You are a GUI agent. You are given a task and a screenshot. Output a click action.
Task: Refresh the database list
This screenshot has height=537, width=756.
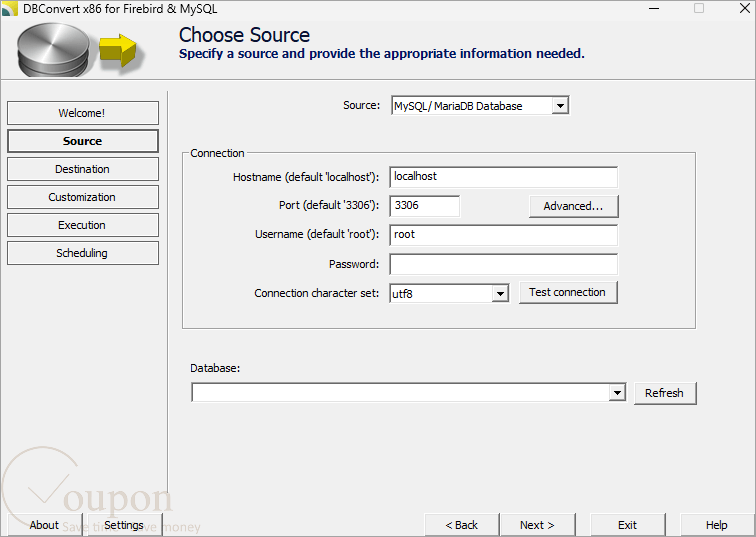click(664, 393)
